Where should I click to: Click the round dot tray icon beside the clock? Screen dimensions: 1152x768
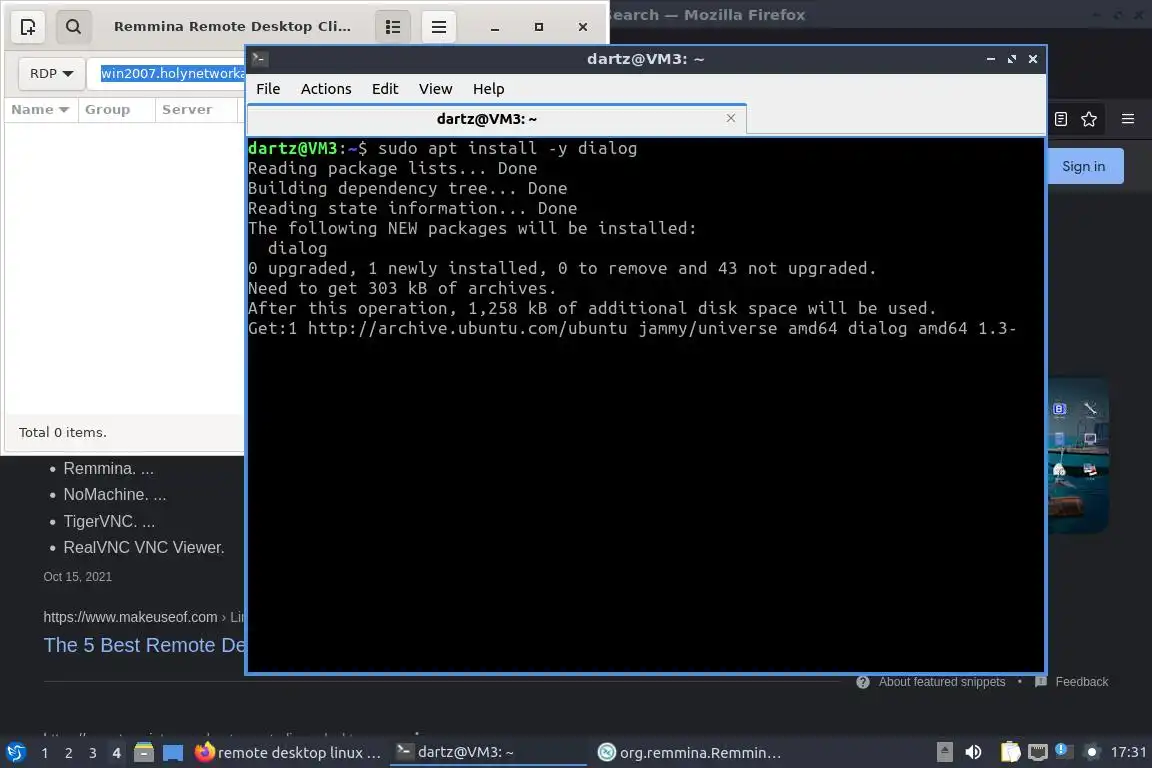[x=1092, y=752]
